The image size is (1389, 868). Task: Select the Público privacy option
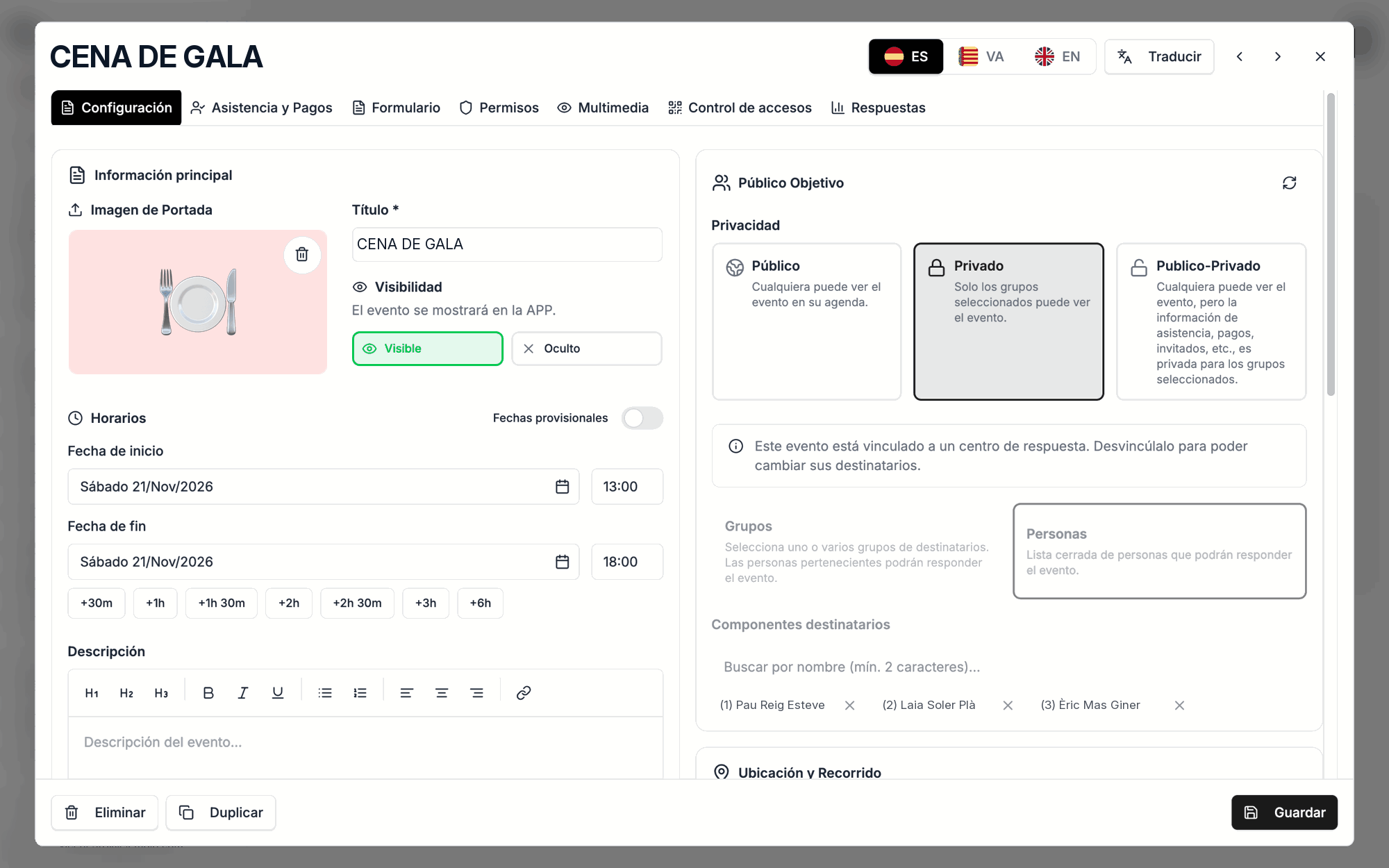[x=806, y=322]
